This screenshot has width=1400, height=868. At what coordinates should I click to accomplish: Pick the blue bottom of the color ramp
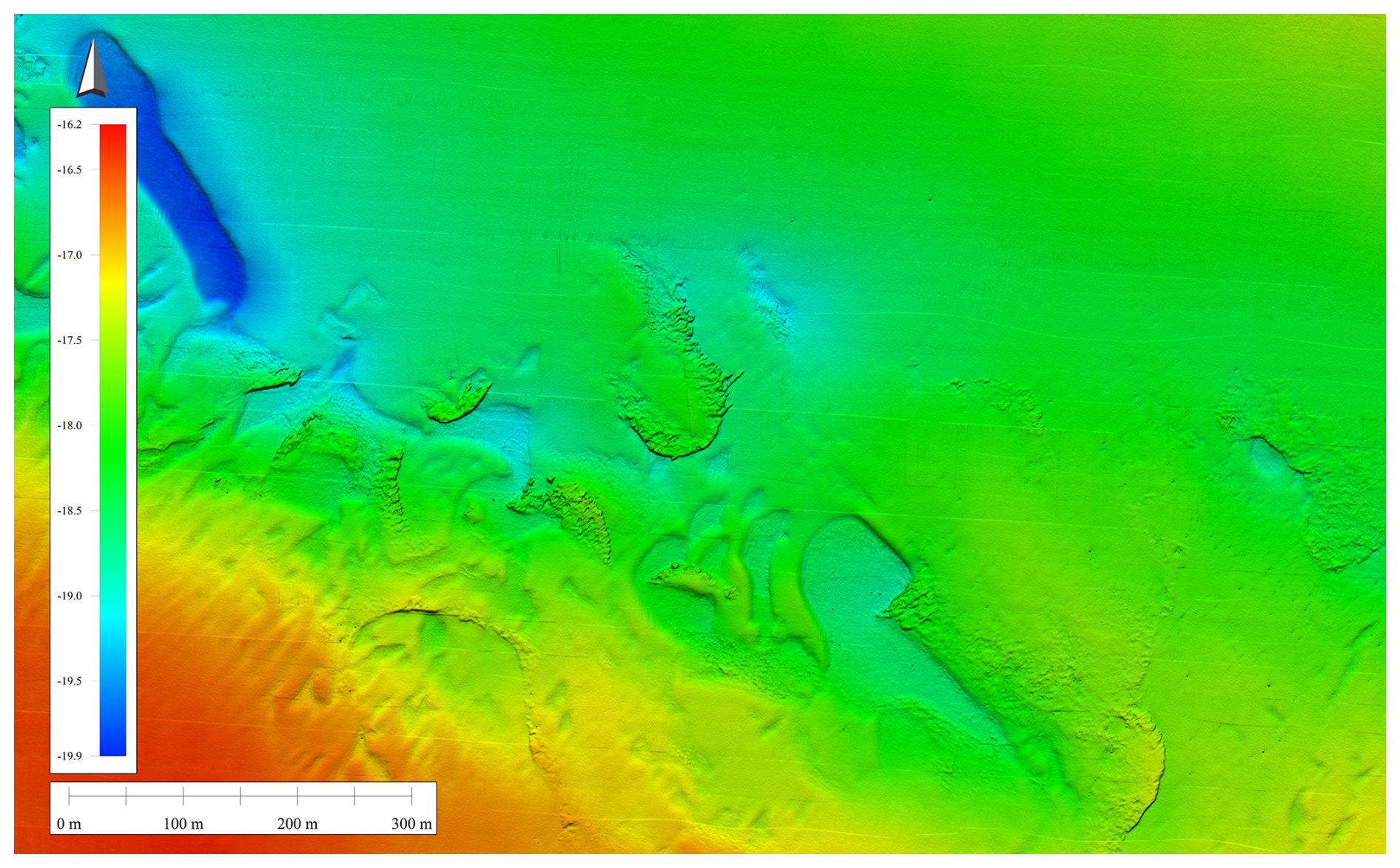pyautogui.click(x=112, y=744)
